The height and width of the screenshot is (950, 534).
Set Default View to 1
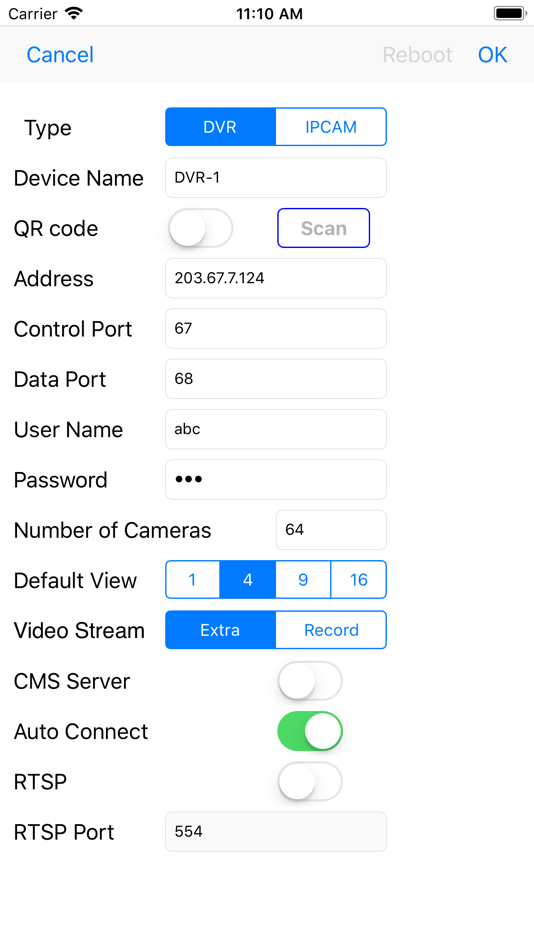192,580
